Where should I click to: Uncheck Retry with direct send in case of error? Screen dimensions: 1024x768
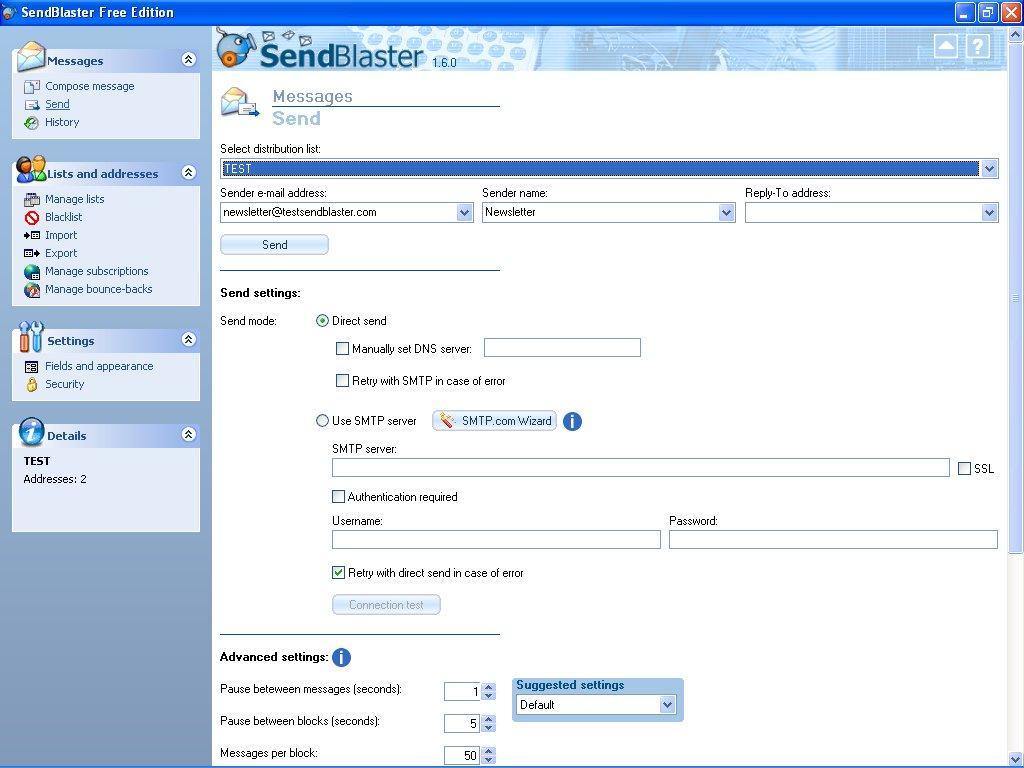tap(338, 573)
